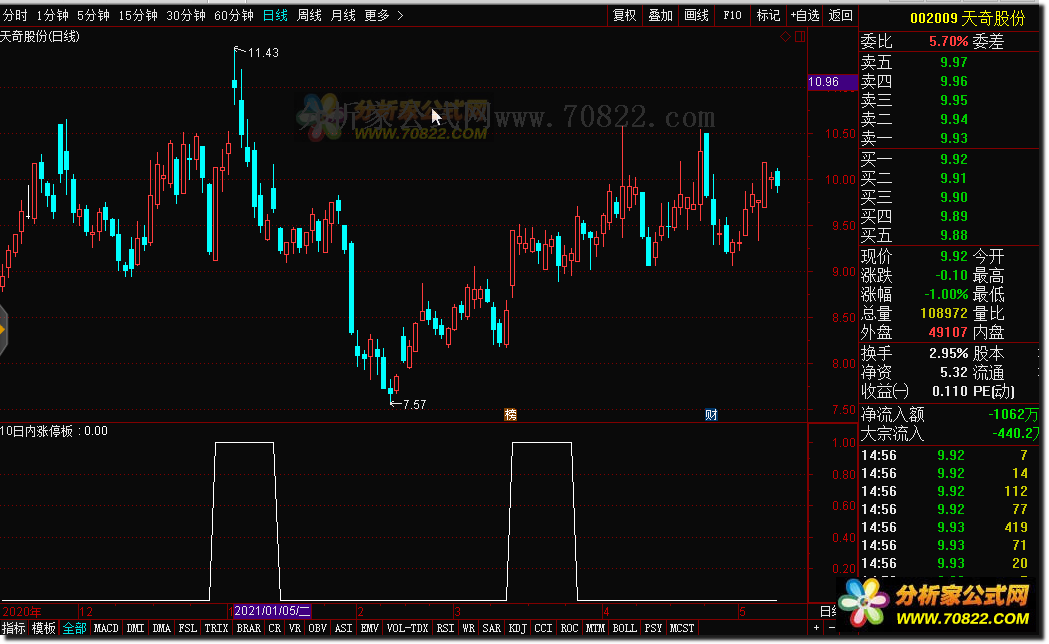Select the 60分钟 timeframe

233,15
